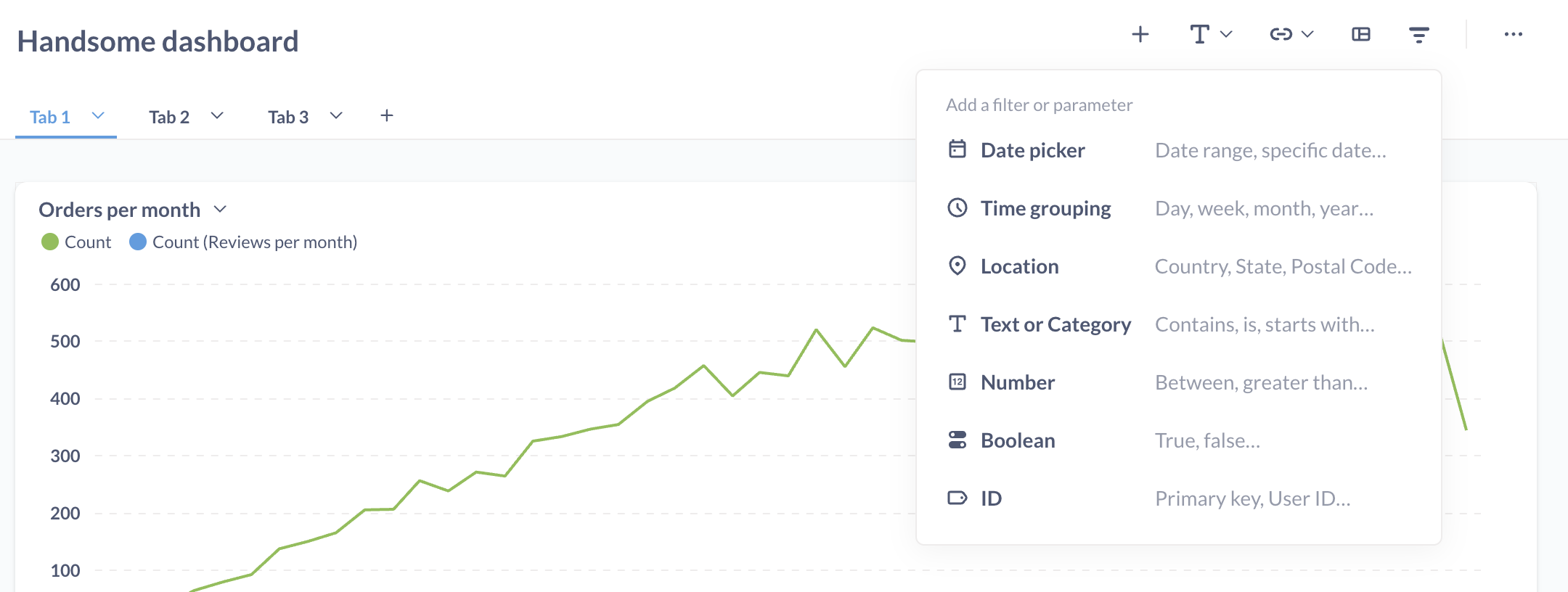Add a new dashboard tab

tap(387, 115)
